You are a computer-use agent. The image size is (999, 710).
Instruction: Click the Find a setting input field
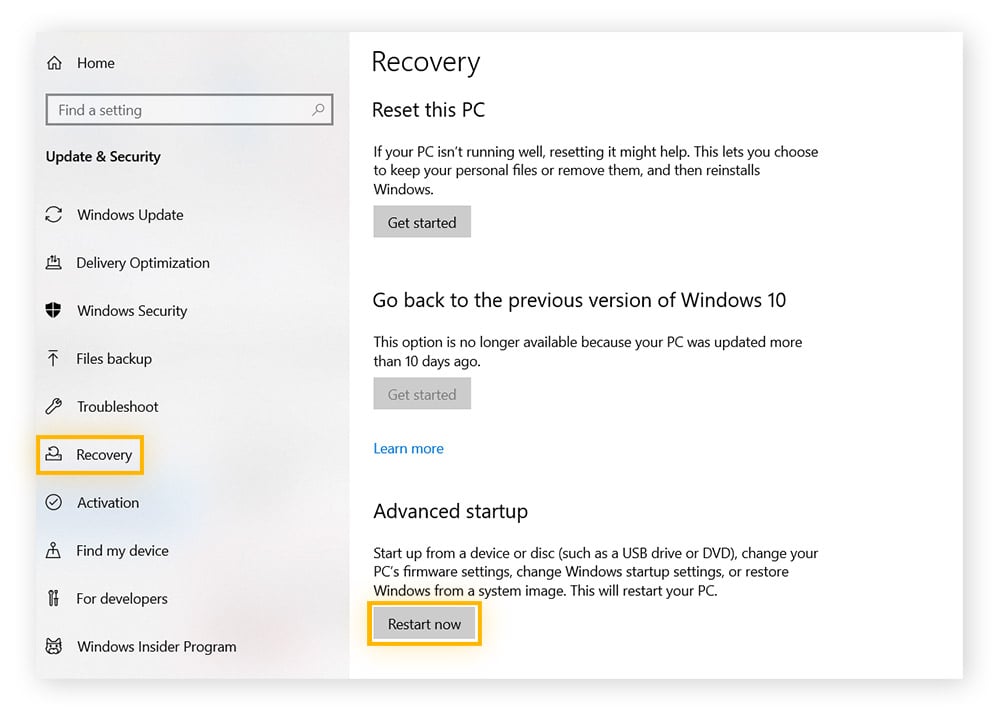click(x=180, y=110)
